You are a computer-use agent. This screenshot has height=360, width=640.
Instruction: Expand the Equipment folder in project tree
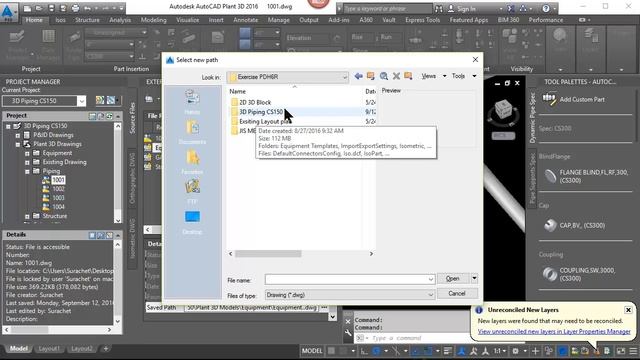coord(27,153)
